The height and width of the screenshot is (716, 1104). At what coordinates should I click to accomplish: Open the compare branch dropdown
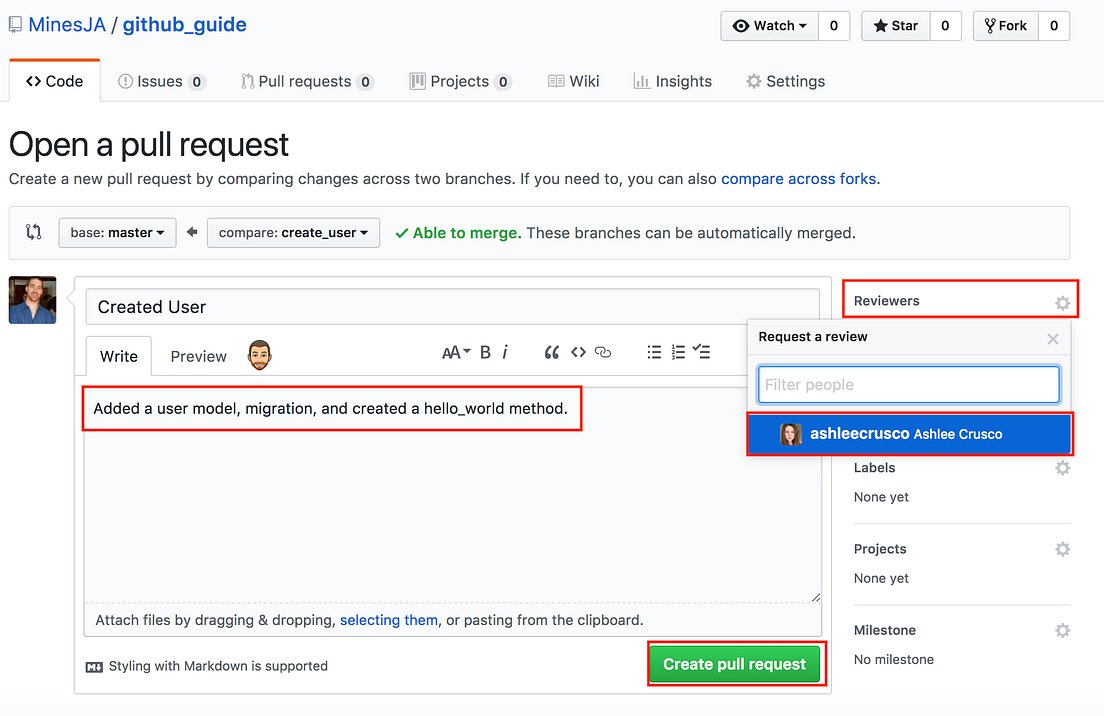tap(293, 232)
